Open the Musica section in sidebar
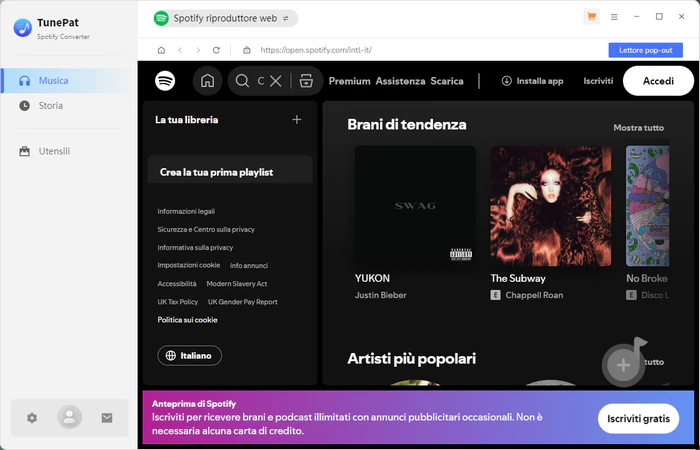 point(69,81)
